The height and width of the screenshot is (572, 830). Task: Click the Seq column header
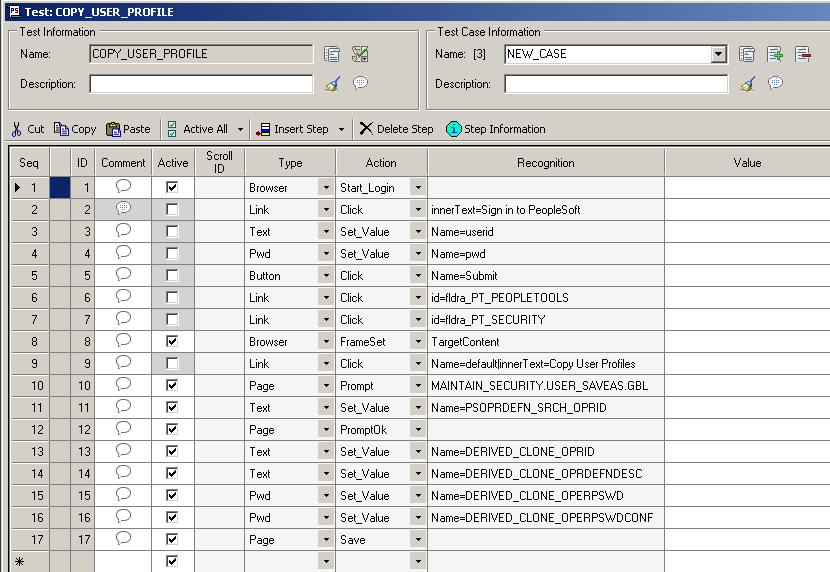[29, 162]
